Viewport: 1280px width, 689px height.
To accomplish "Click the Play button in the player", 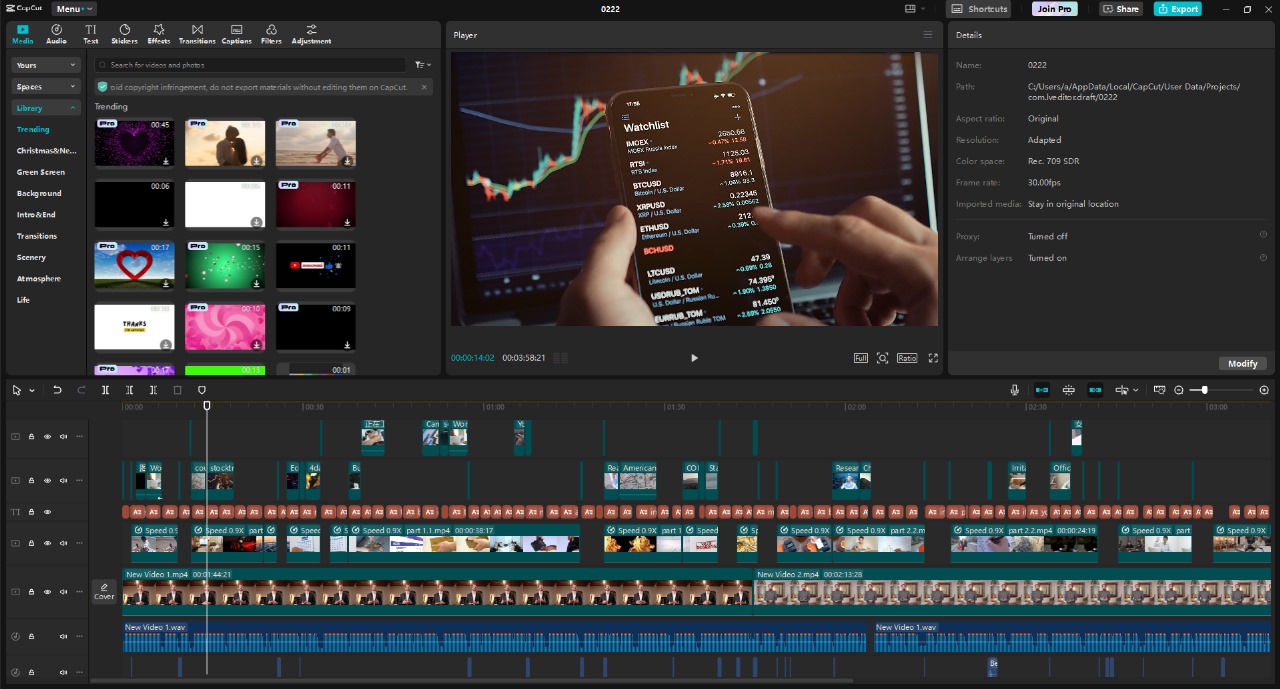I will [x=694, y=358].
